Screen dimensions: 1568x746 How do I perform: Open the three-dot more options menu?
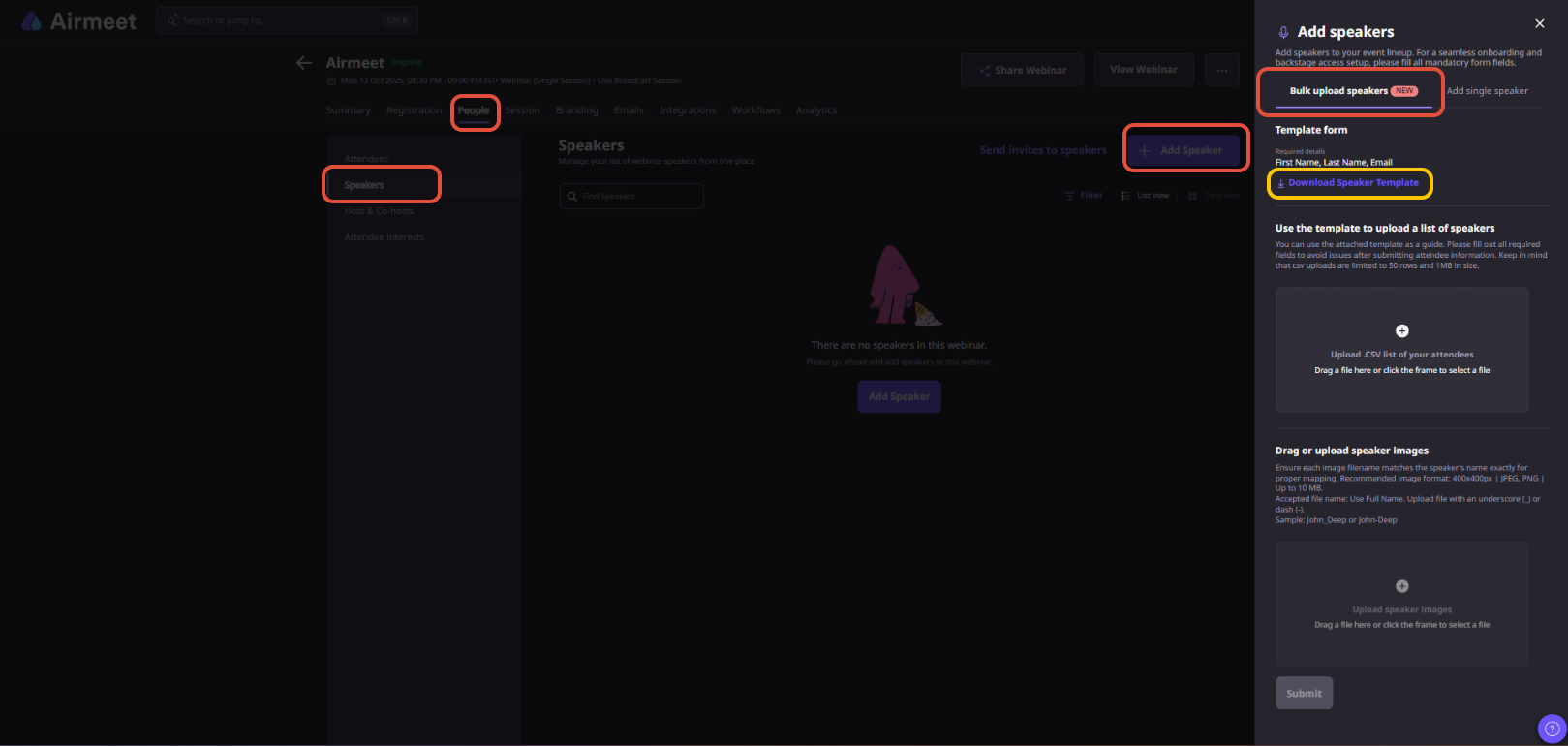[x=1222, y=70]
